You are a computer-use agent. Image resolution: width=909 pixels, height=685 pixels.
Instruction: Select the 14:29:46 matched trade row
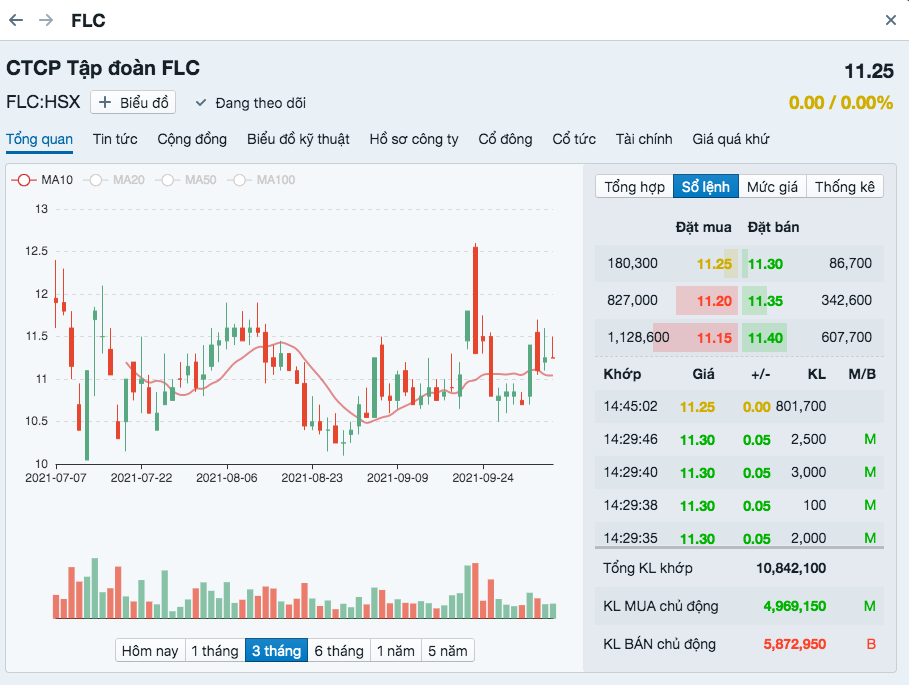pos(740,439)
